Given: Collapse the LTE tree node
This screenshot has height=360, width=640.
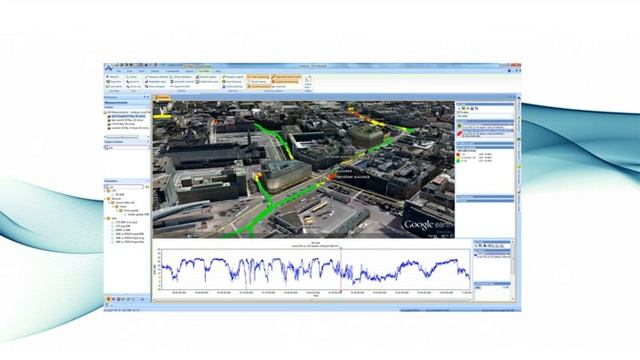Looking at the screenshot, I should coord(106,191).
